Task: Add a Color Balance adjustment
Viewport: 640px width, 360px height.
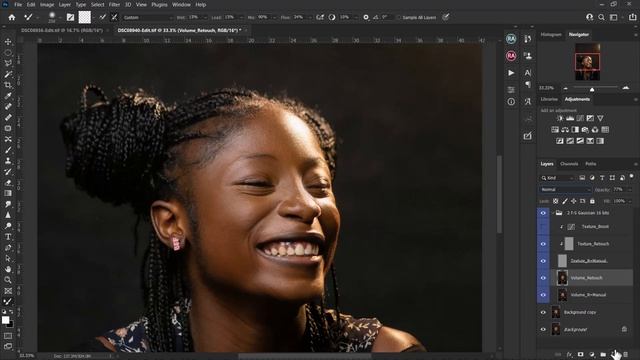Action: (565, 130)
